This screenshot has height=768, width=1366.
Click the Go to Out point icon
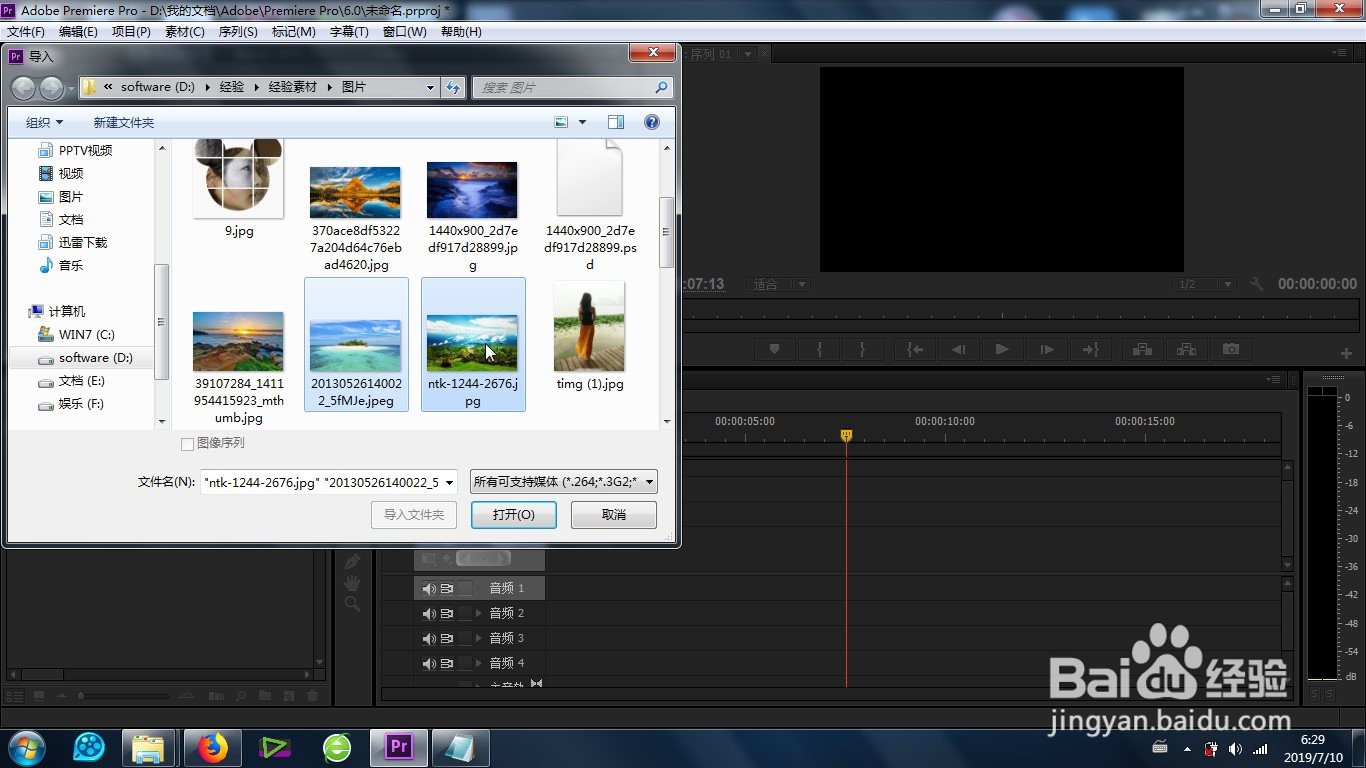click(x=1090, y=349)
